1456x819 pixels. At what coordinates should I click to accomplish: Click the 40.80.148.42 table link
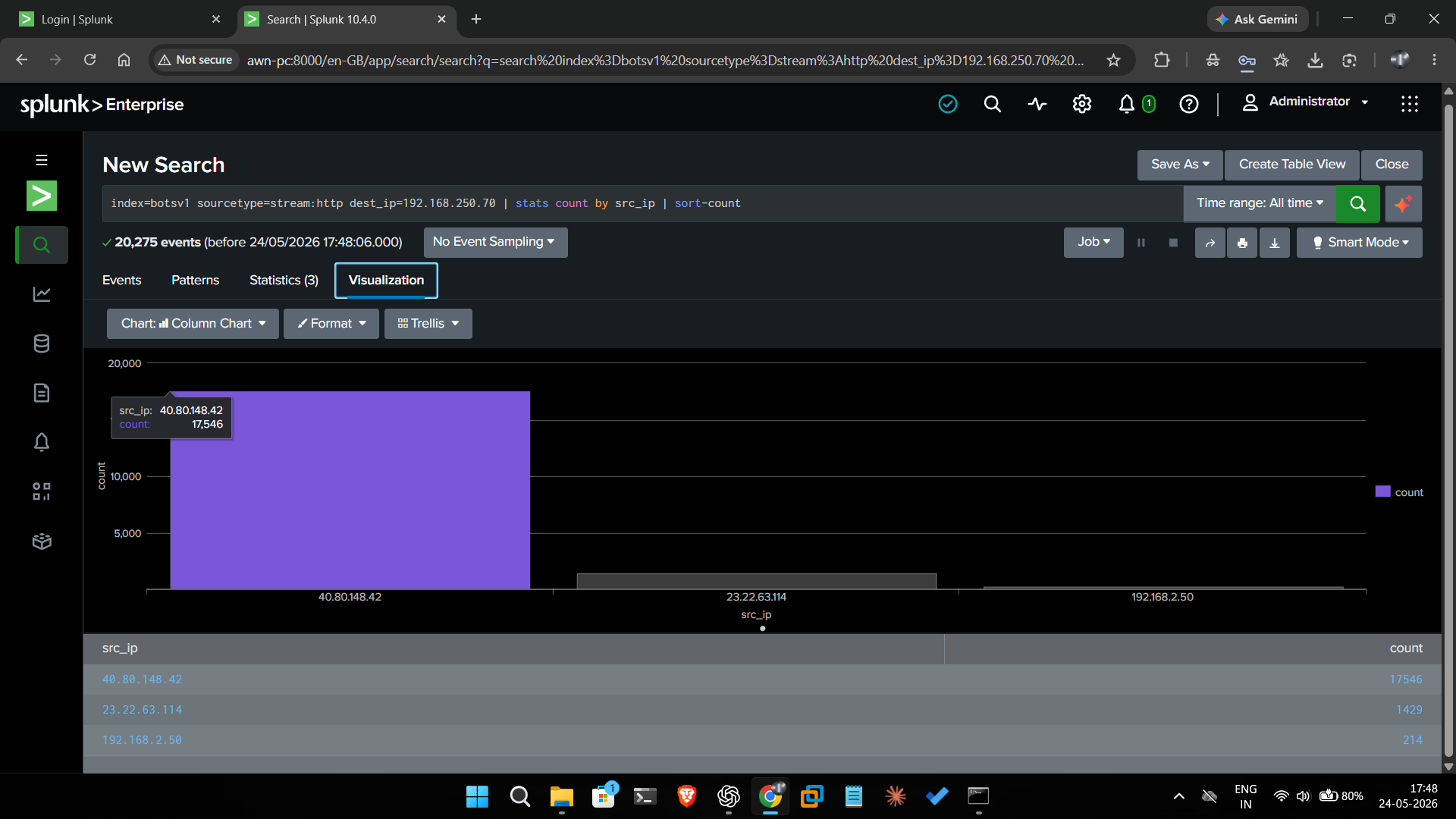142,679
